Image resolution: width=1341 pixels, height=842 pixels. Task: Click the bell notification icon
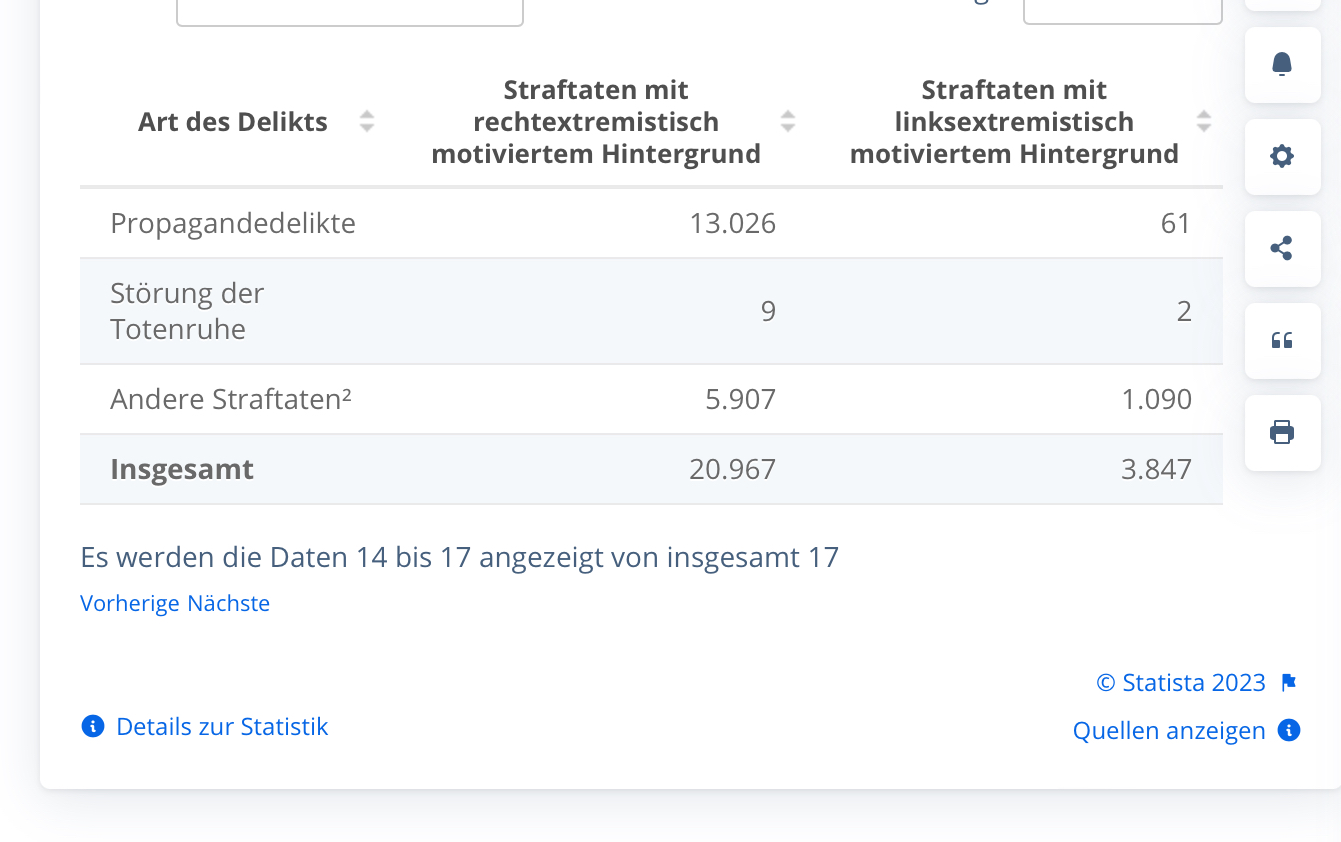tap(1282, 65)
